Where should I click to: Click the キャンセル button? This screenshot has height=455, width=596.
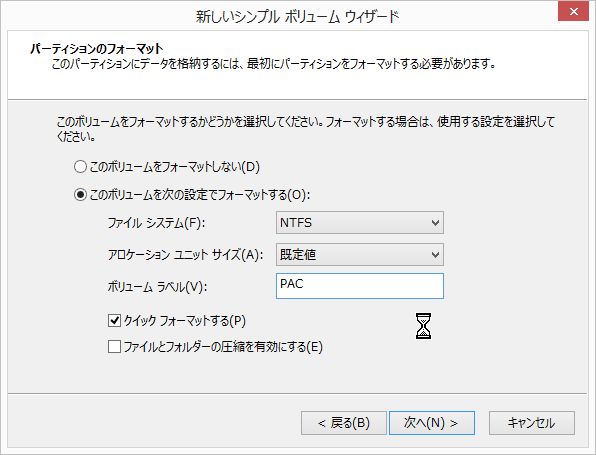coord(532,423)
